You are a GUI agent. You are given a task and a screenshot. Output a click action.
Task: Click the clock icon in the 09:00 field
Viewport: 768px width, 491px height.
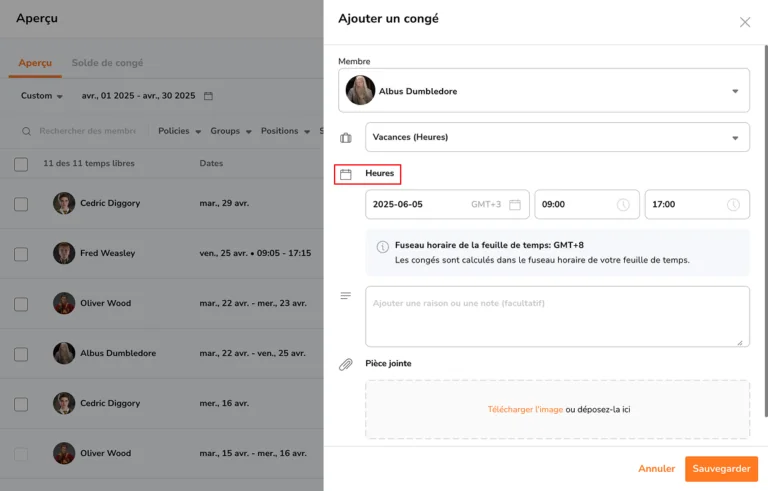(623, 204)
